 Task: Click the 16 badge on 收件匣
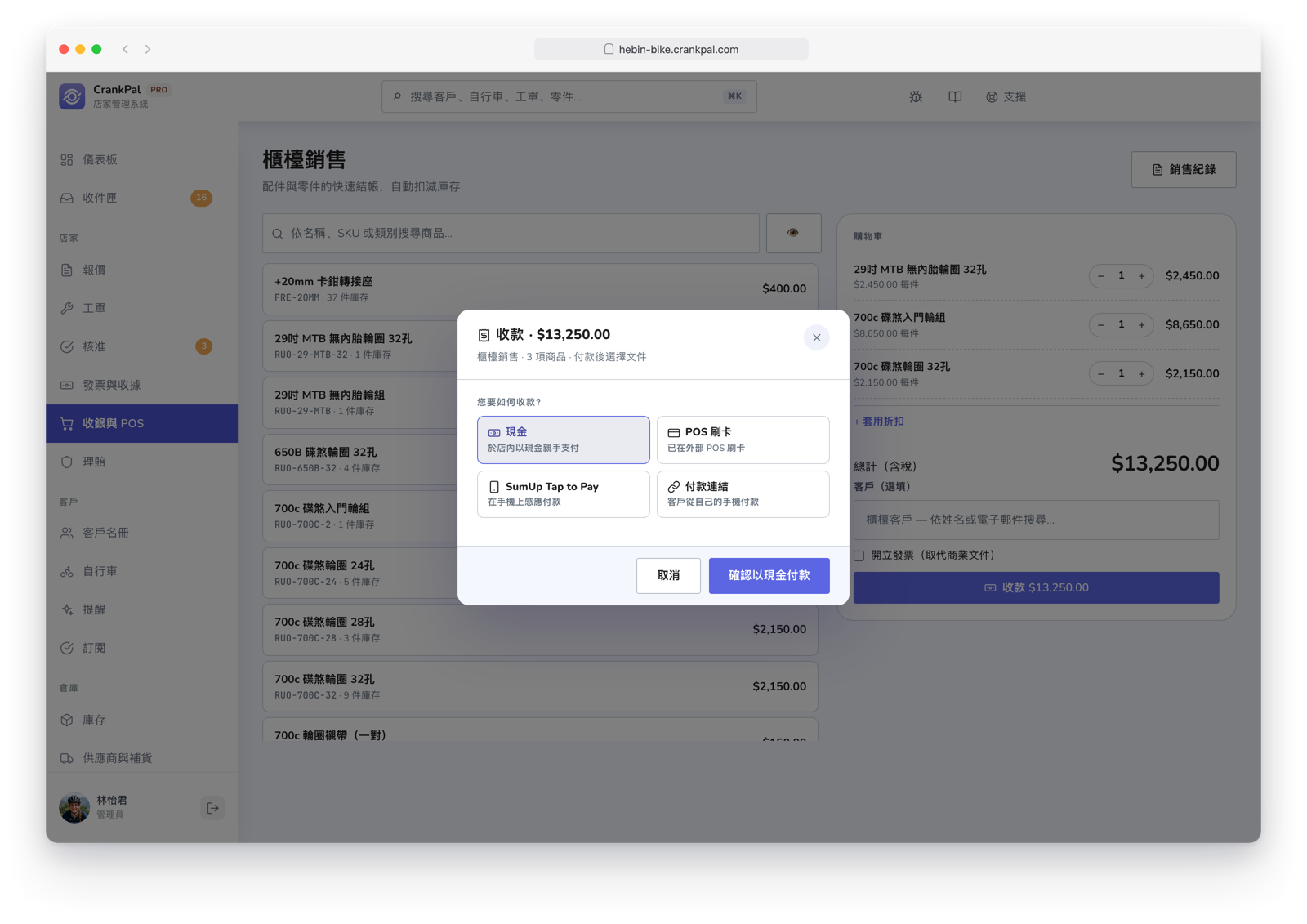pos(201,198)
